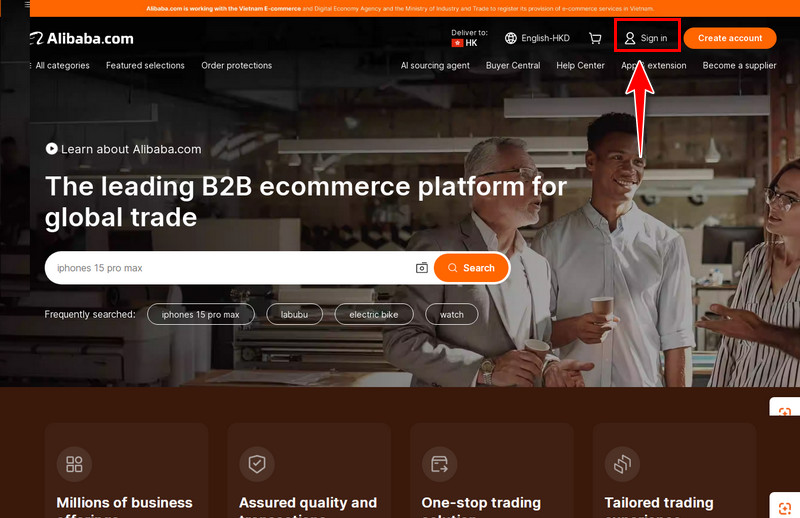Screen dimensions: 800x518
Task: Click the user profile icon beside Sign in
Action: point(630,38)
